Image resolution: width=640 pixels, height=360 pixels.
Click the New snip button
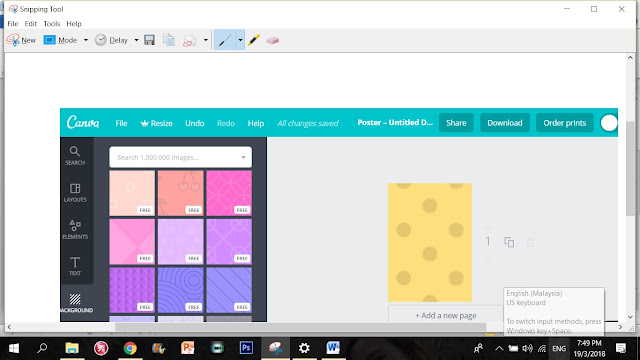pos(21,40)
